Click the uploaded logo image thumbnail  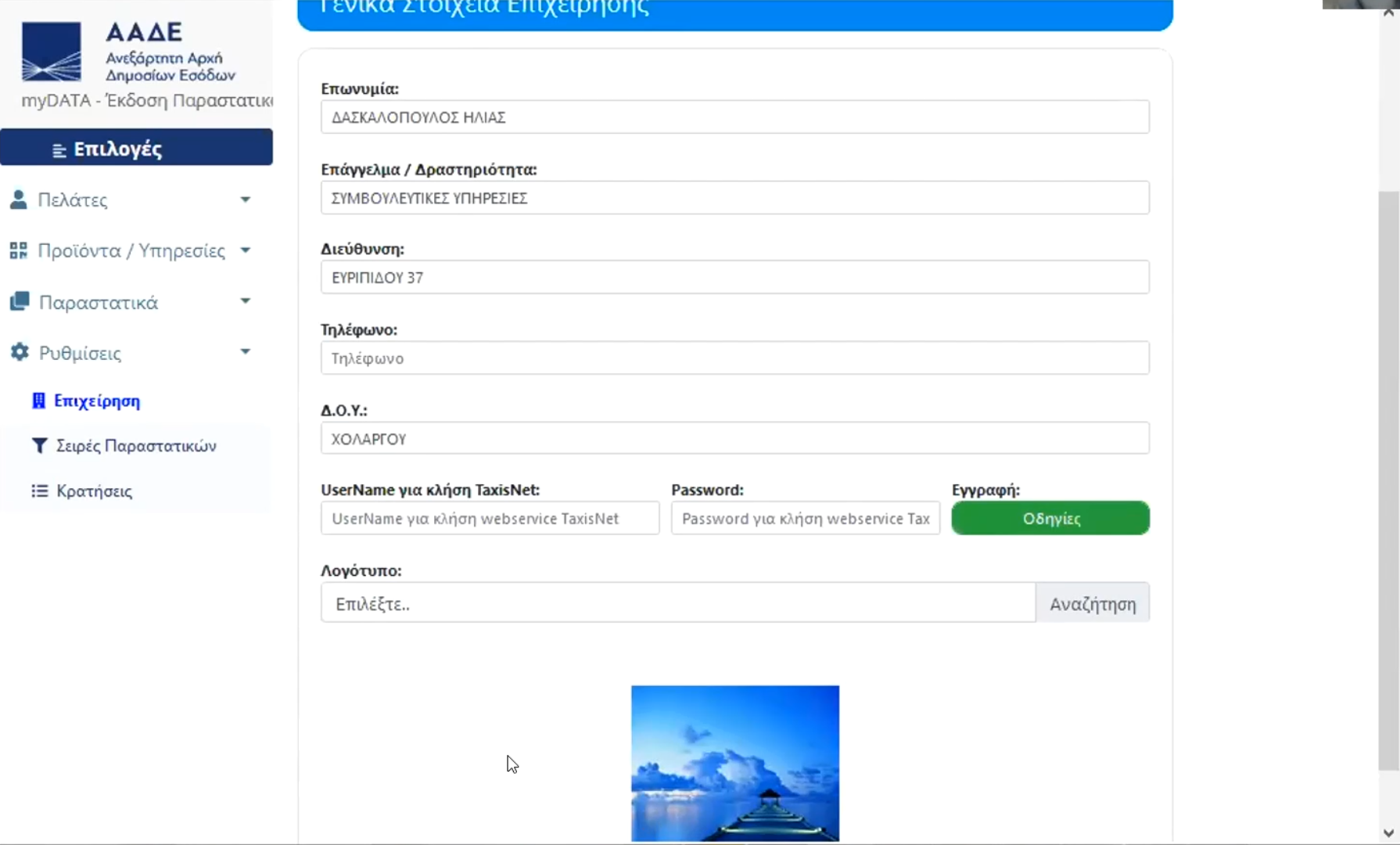coord(734,763)
